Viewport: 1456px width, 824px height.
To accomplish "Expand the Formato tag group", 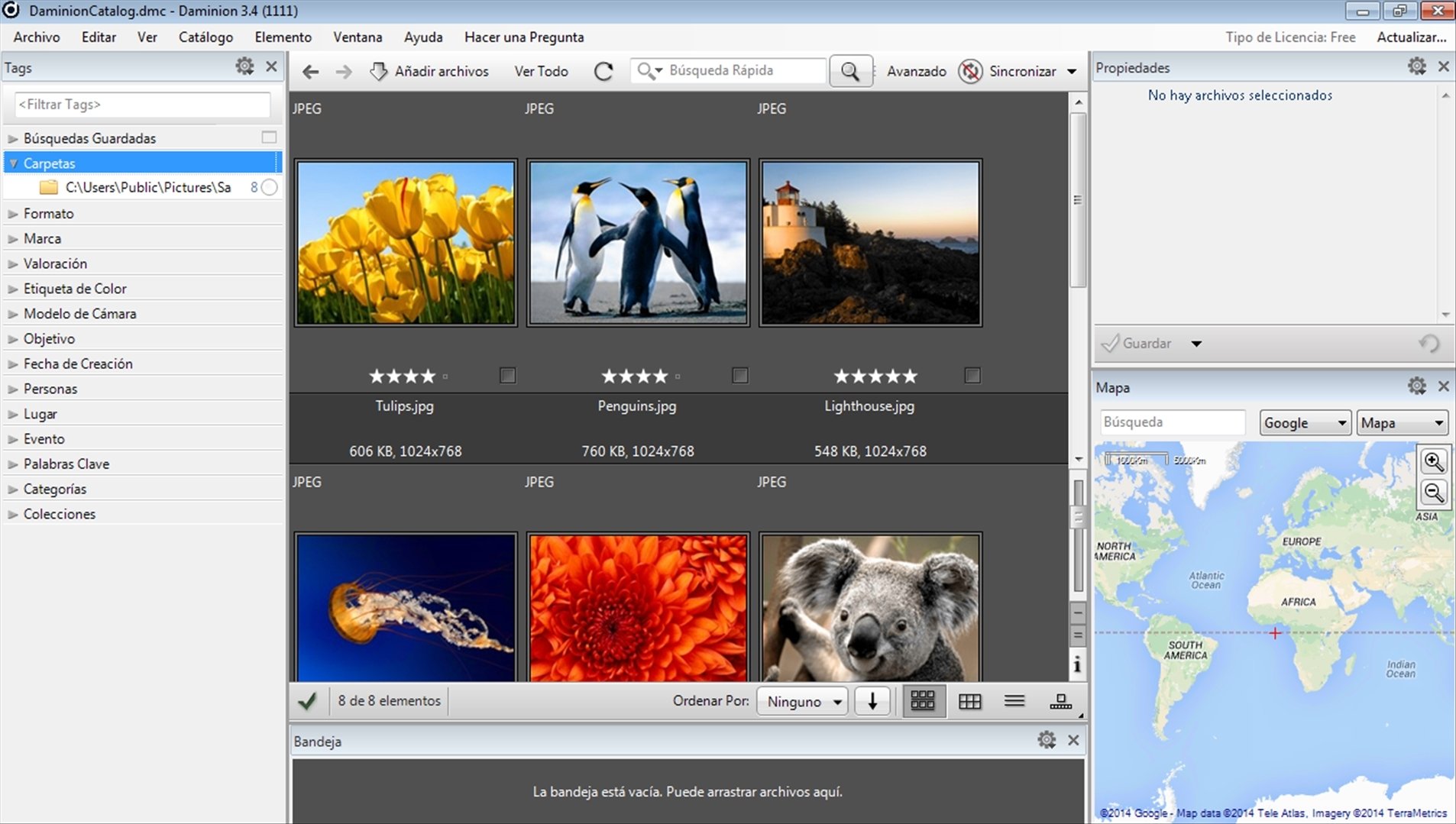I will click(x=12, y=215).
